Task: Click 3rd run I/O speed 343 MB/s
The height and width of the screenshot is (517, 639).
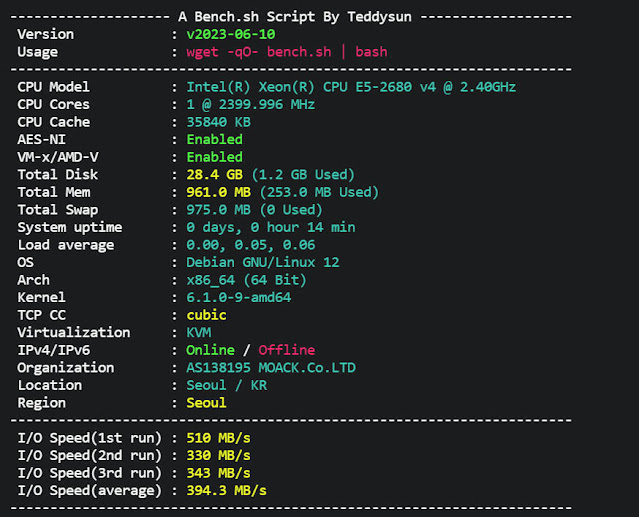Action: (x=218, y=473)
